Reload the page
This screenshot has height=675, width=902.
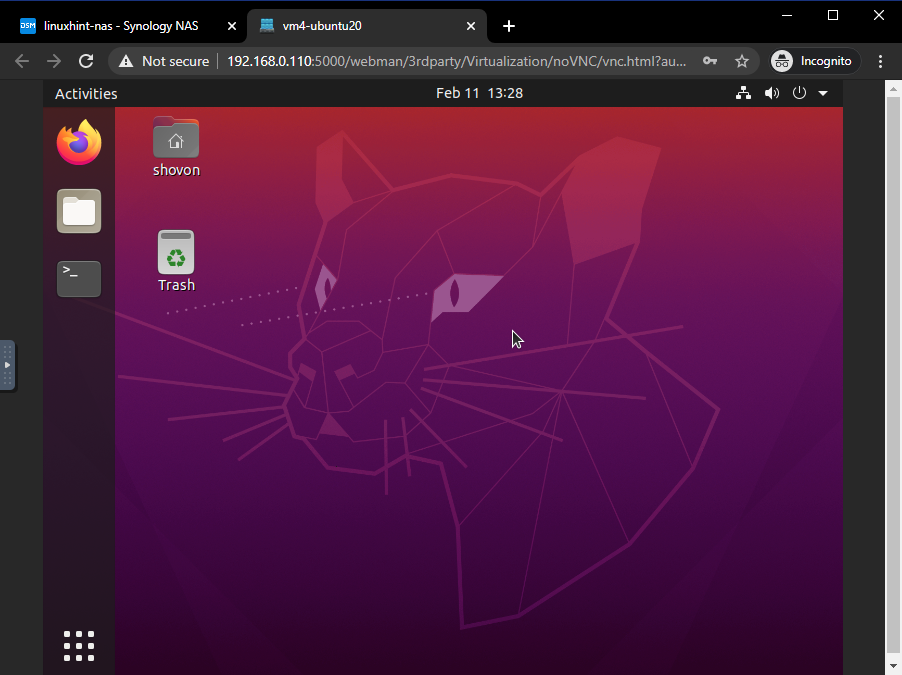[x=86, y=61]
